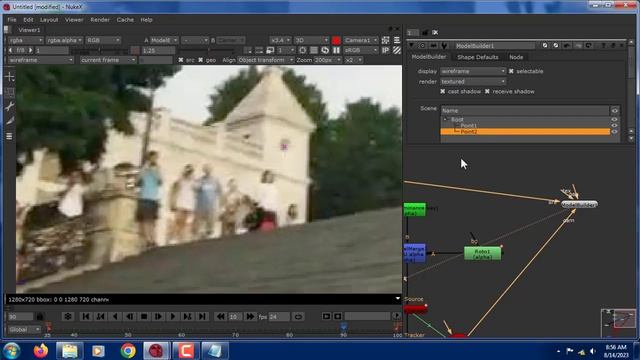Open the Render menu

pyautogui.click(x=100, y=20)
